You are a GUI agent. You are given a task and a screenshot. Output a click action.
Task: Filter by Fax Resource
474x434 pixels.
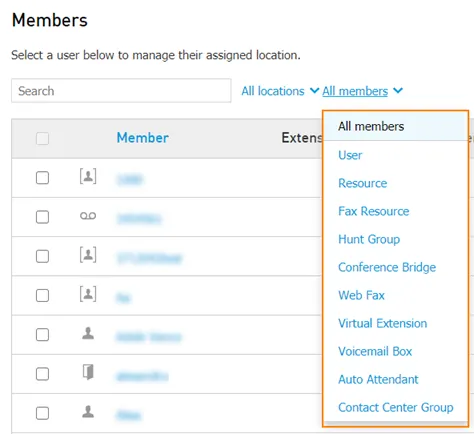pos(374,211)
